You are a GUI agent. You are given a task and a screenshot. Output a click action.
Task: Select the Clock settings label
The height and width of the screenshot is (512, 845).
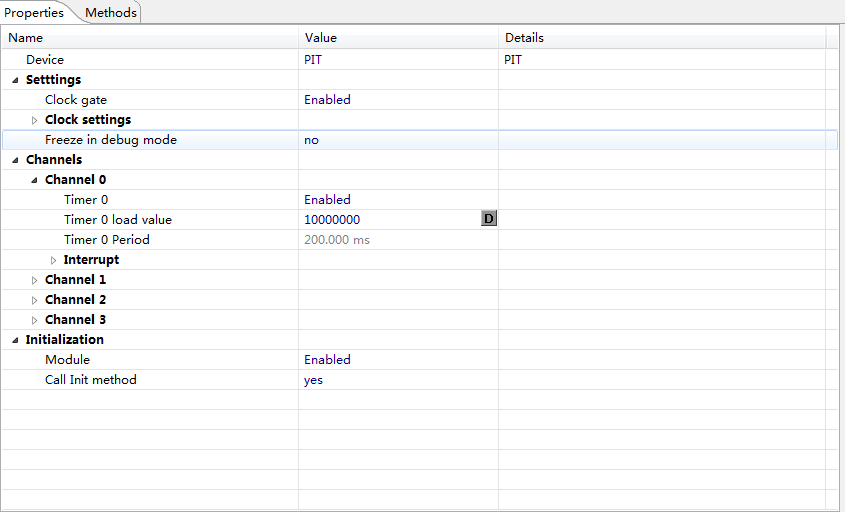click(x=88, y=120)
